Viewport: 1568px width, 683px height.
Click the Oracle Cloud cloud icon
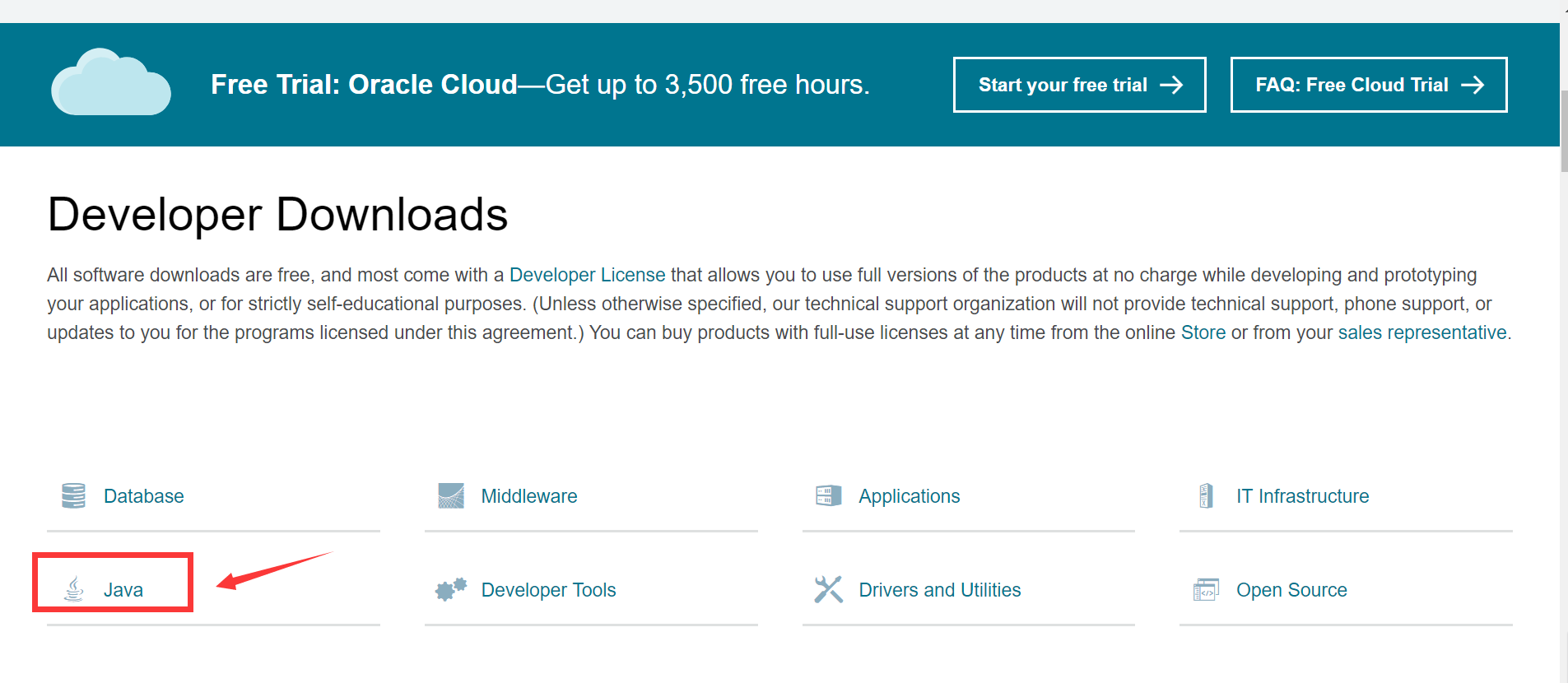(111, 82)
